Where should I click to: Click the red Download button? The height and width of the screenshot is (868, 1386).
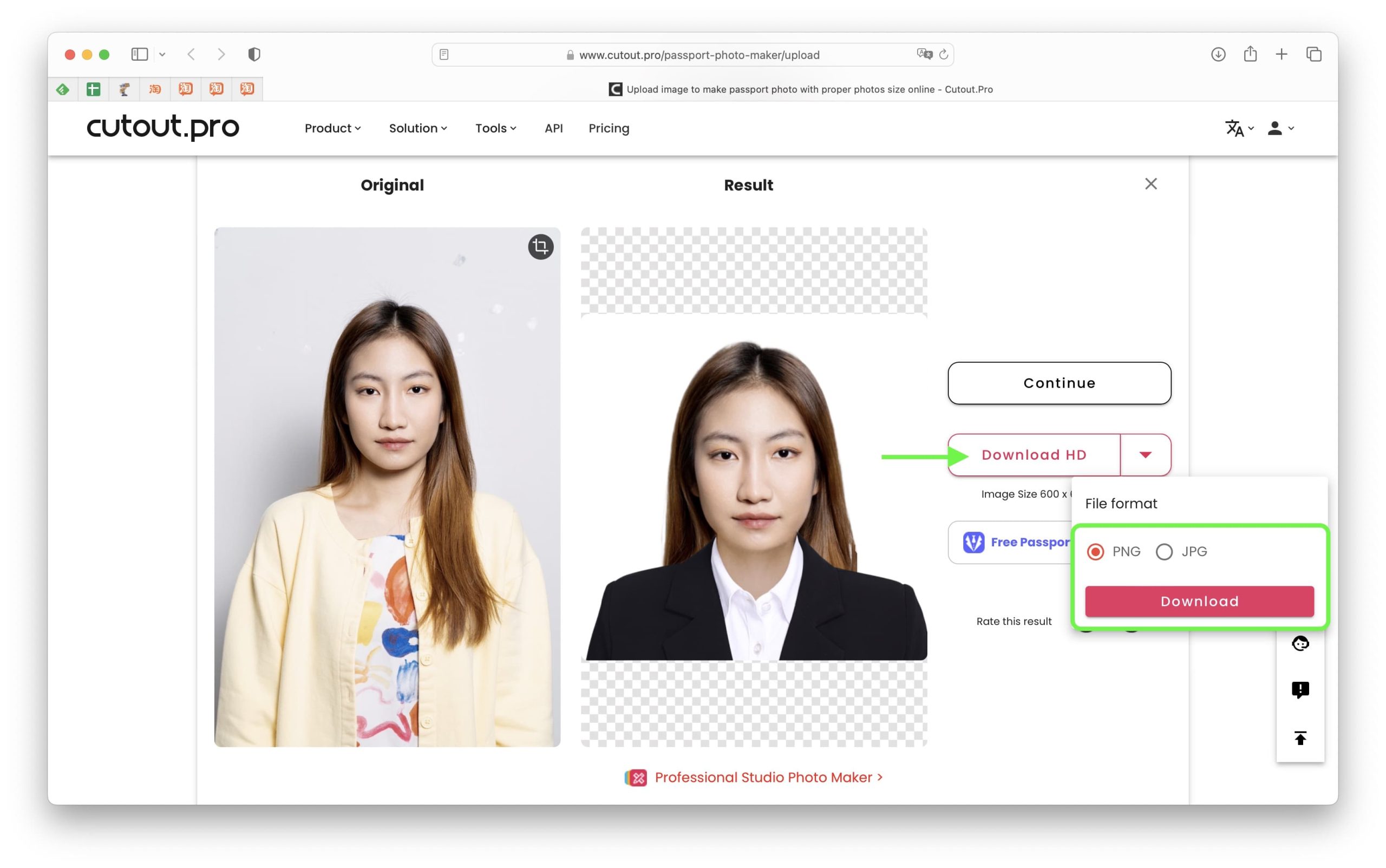(x=1199, y=601)
